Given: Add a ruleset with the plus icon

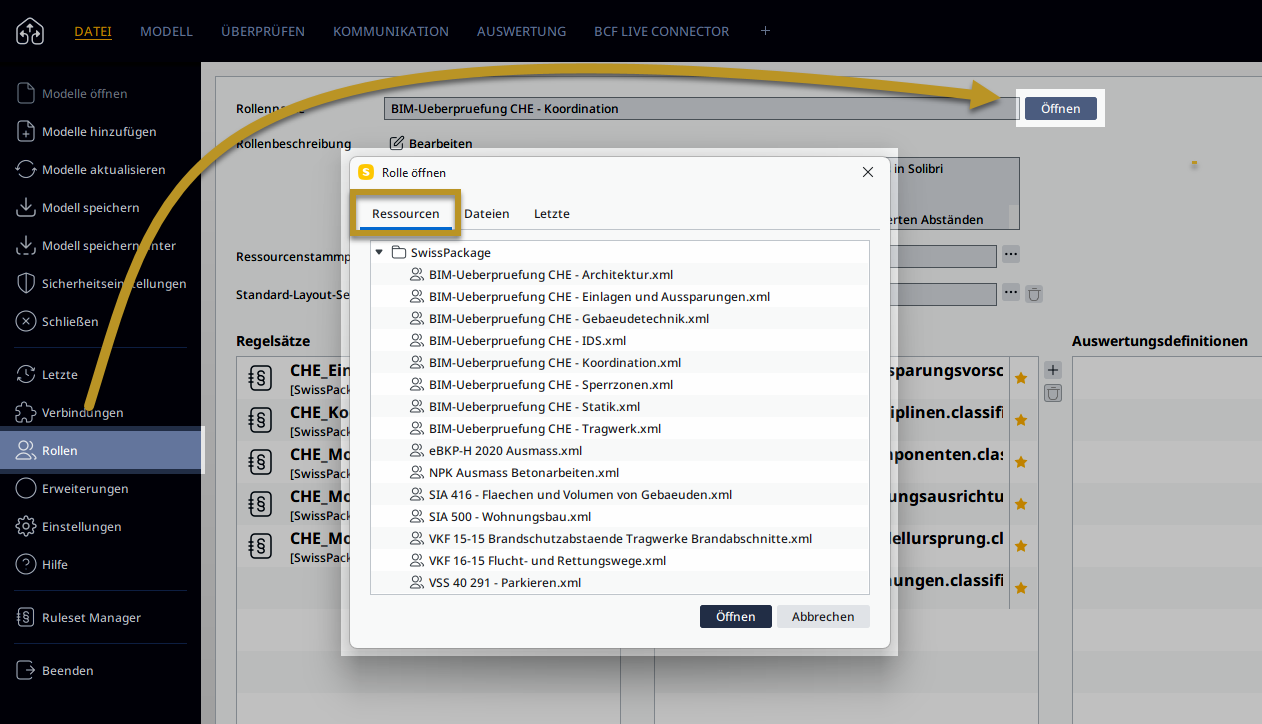Looking at the screenshot, I should [1053, 370].
